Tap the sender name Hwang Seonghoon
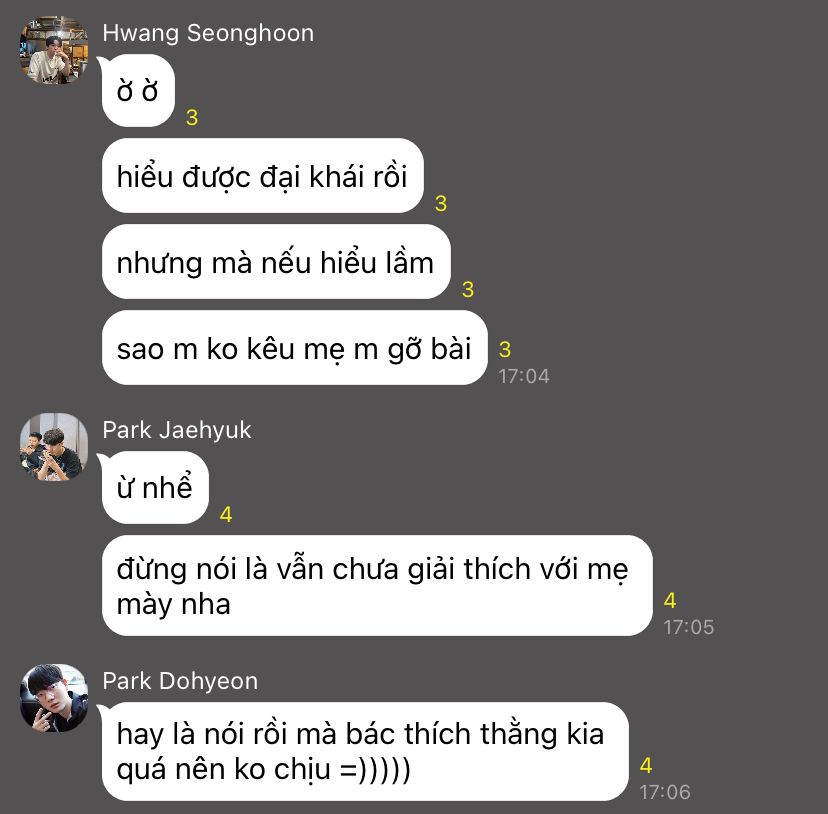 tap(208, 33)
